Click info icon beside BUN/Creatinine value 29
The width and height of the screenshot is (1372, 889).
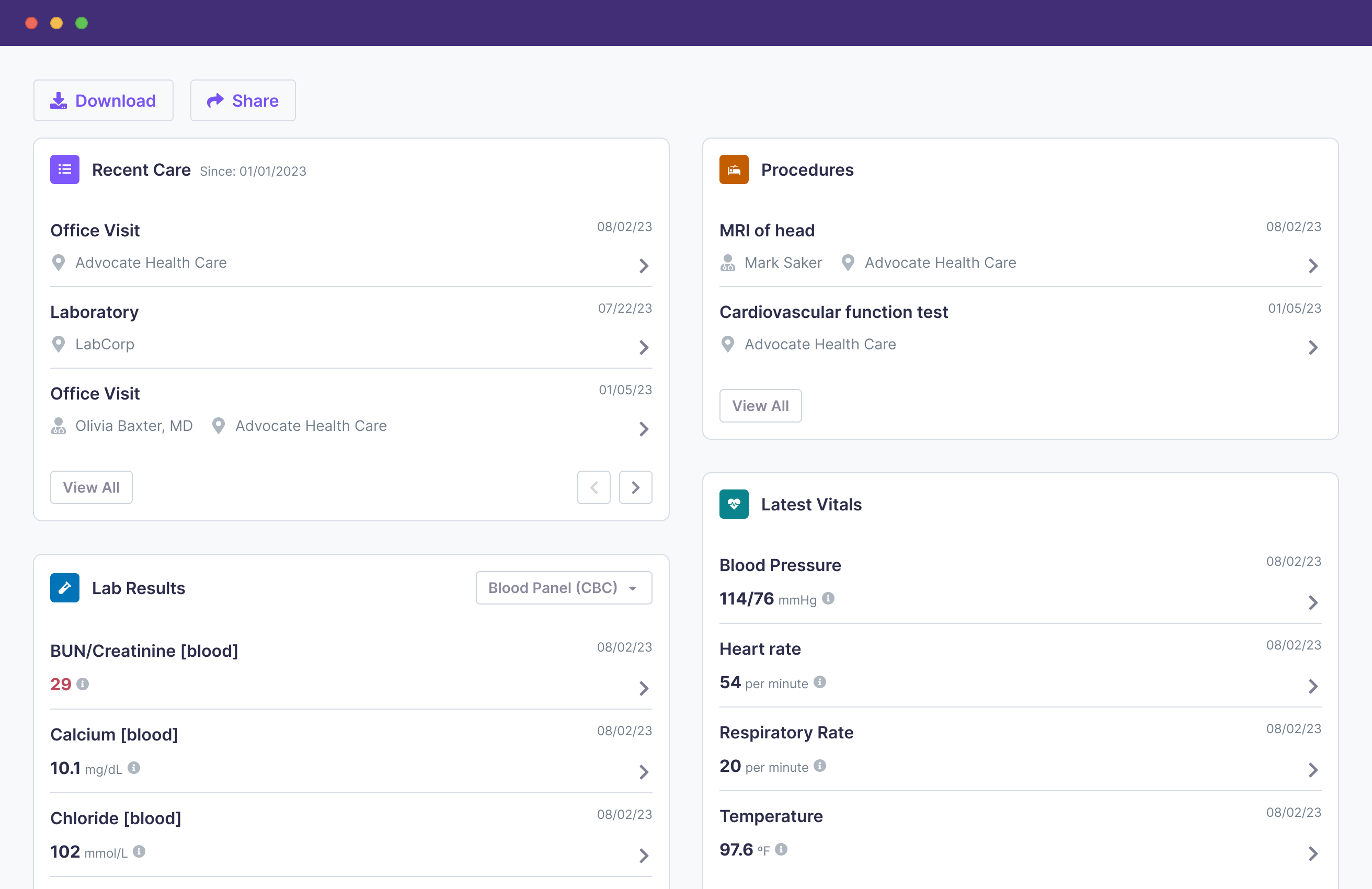(83, 684)
